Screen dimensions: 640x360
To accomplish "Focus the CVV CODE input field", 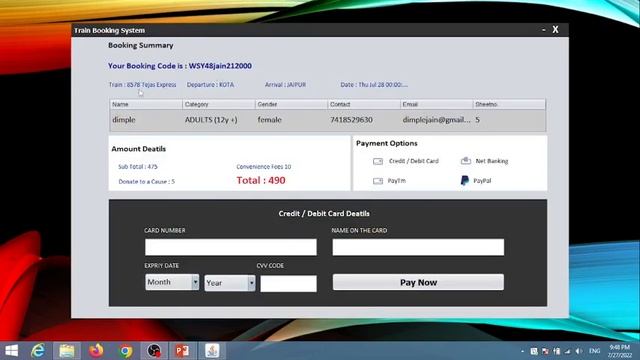I will pyautogui.click(x=289, y=284).
